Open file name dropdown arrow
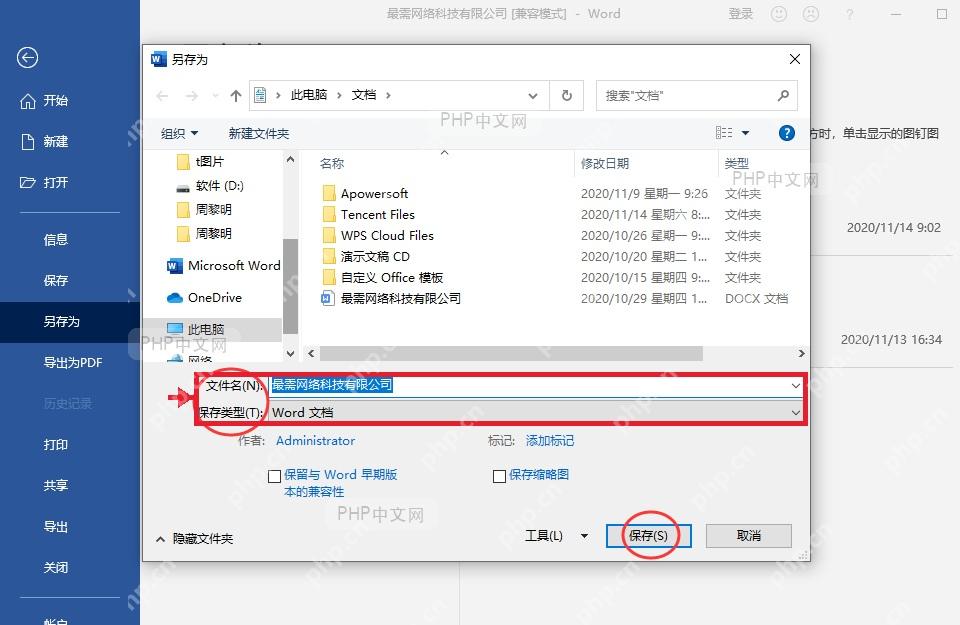 click(x=795, y=386)
